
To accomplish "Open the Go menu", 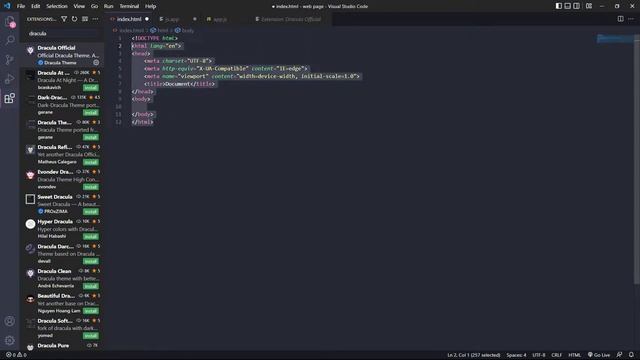I will click(94, 6).
